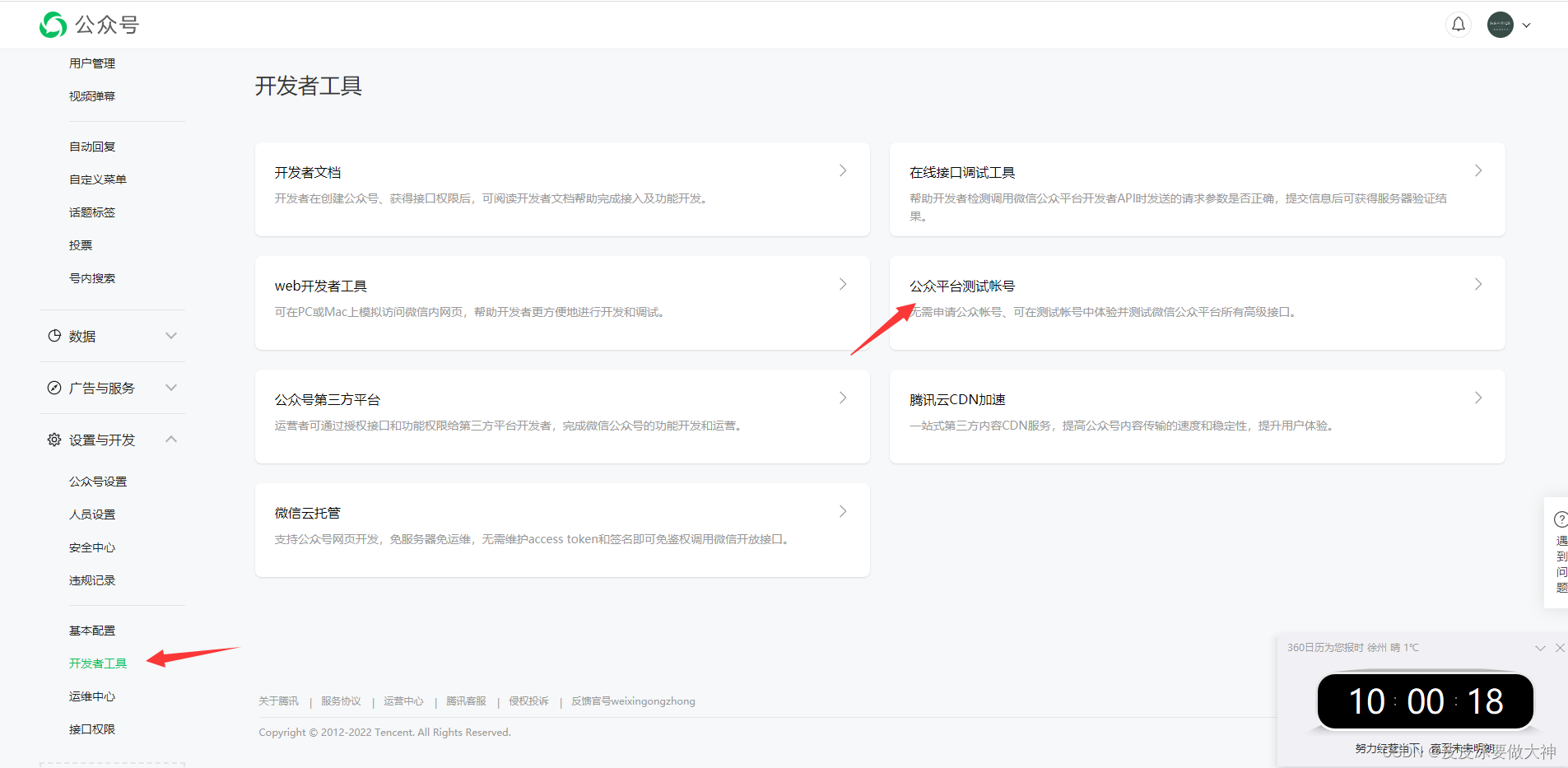Open web开发者工具 card title

point(321,286)
